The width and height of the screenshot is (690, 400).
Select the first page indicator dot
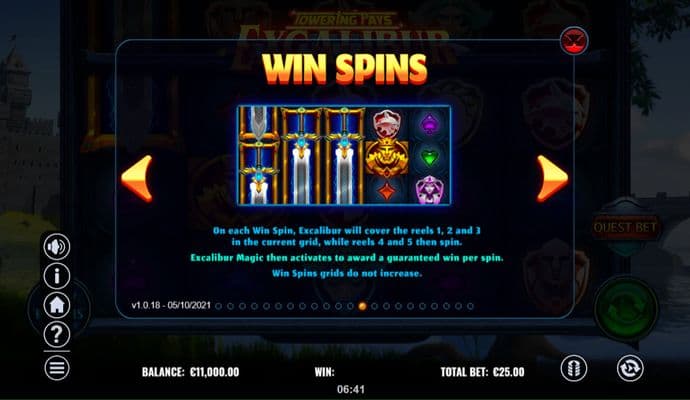coord(218,306)
